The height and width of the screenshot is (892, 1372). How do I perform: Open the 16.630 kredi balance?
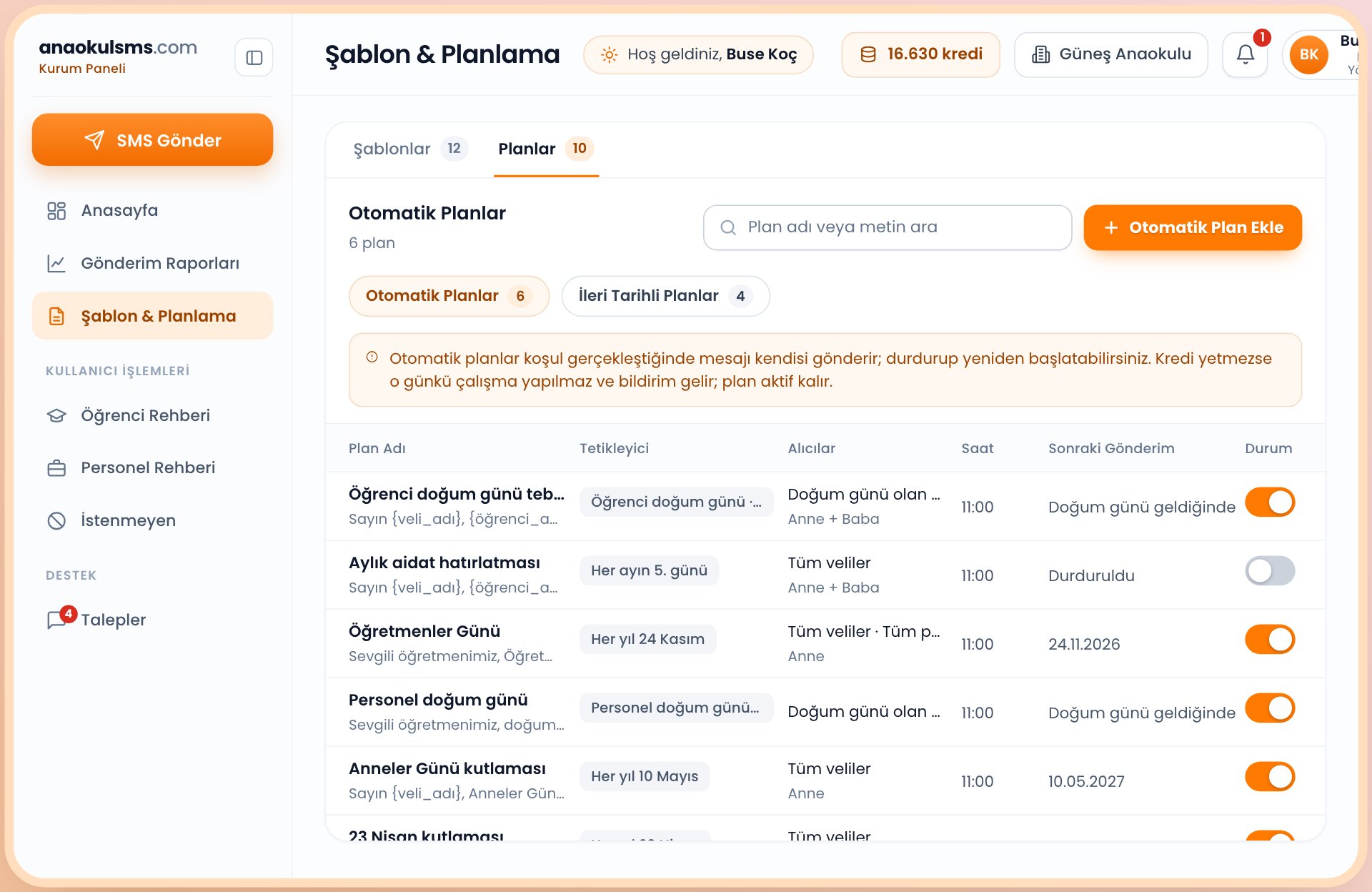coord(920,54)
